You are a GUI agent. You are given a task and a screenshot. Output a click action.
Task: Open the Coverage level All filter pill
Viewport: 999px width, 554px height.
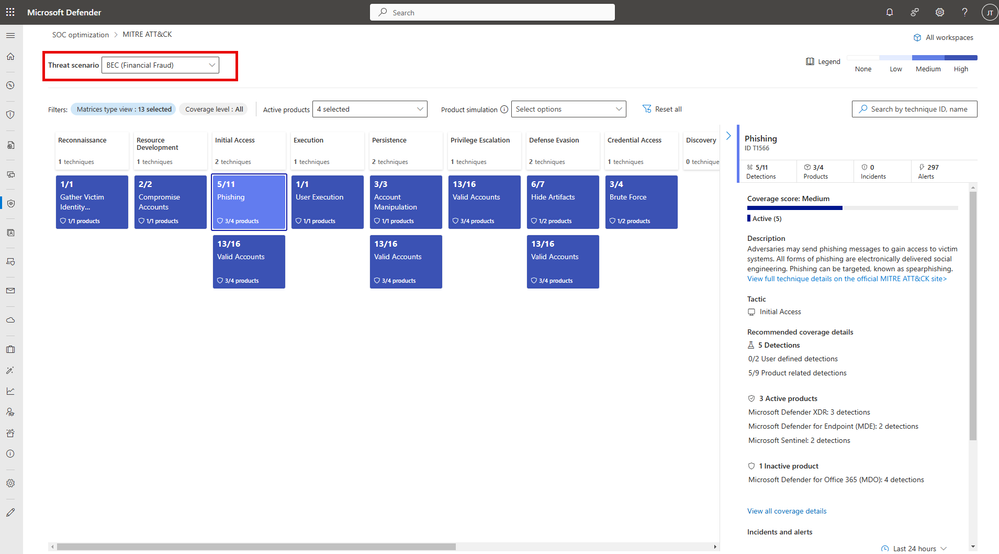pos(214,109)
